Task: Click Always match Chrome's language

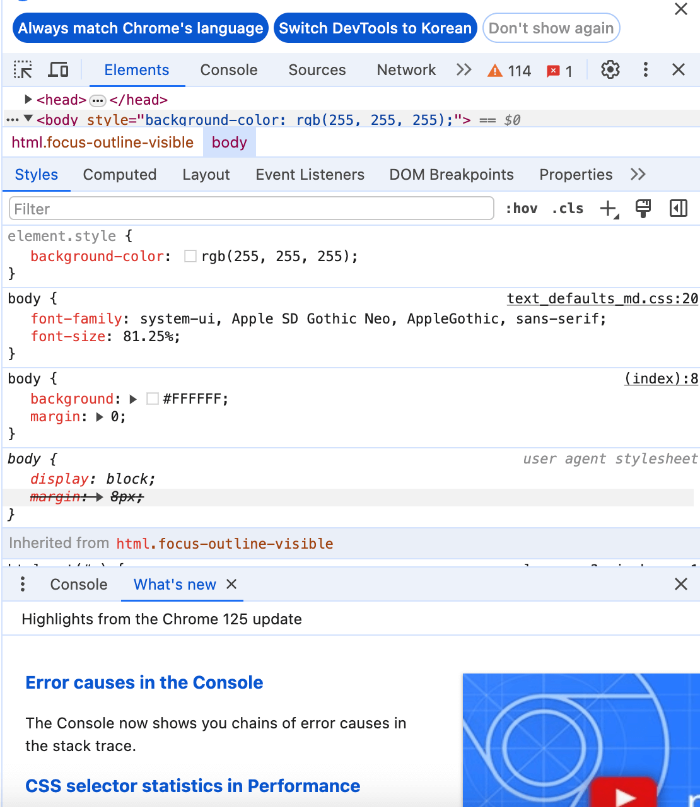Action: point(140,28)
